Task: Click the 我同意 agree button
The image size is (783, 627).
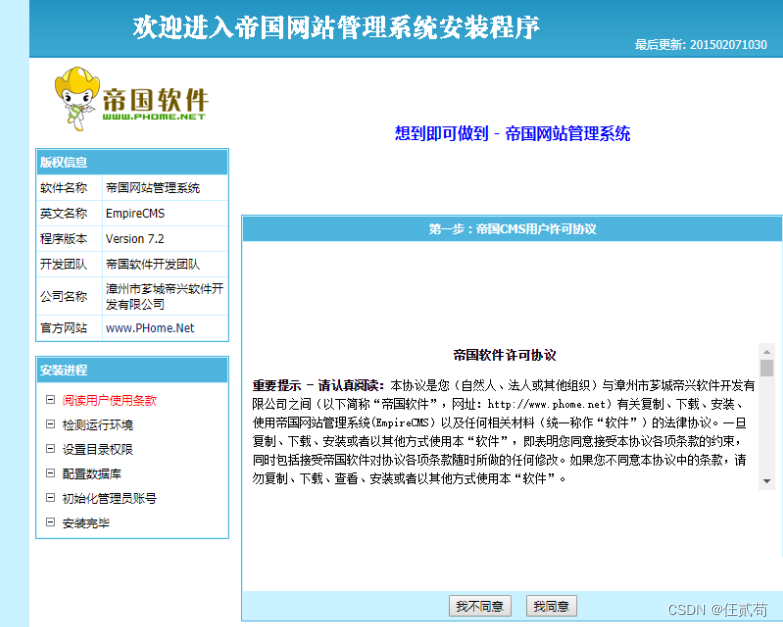Action: (x=551, y=606)
